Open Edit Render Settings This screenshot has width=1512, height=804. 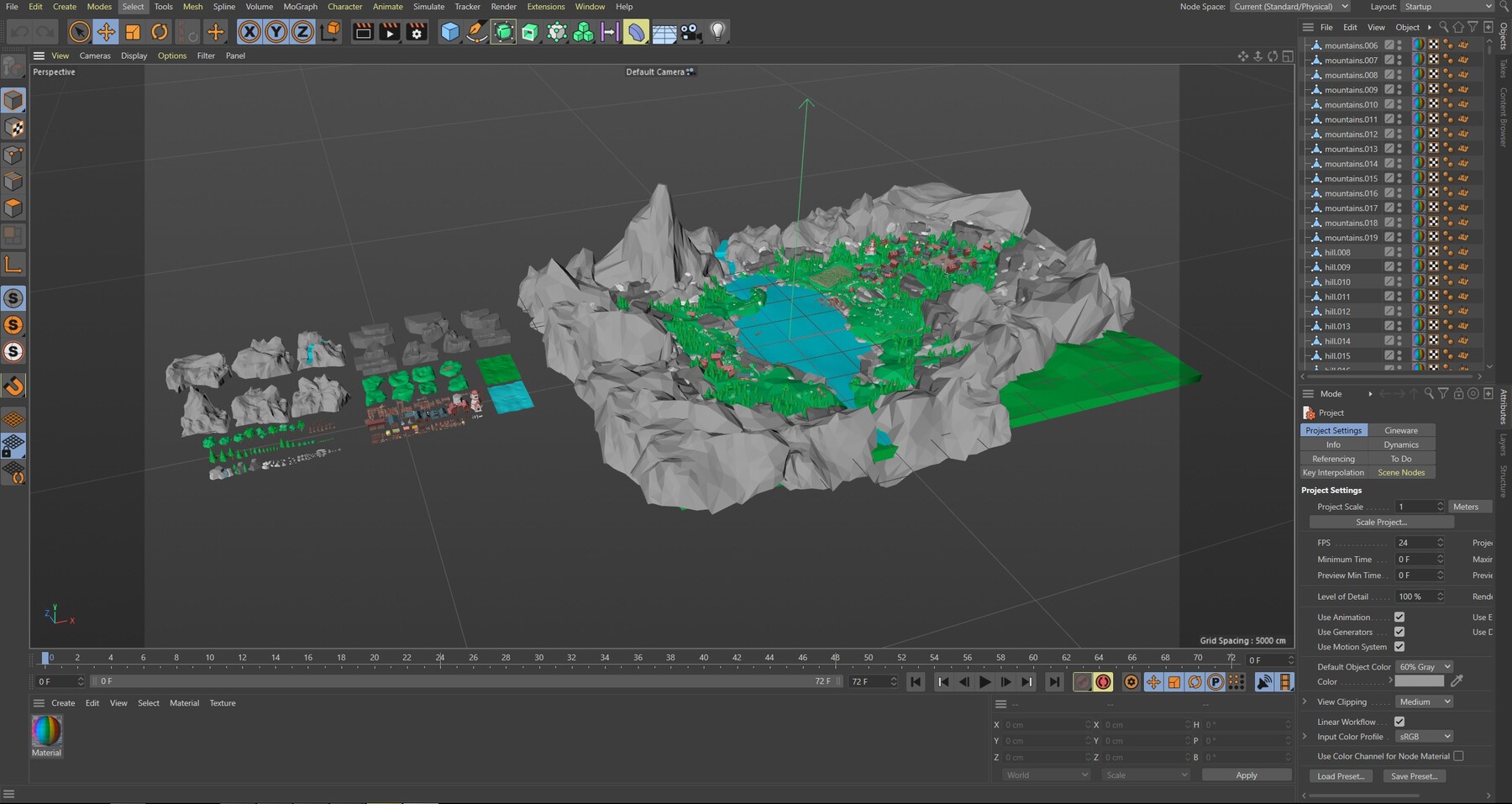pyautogui.click(x=417, y=32)
